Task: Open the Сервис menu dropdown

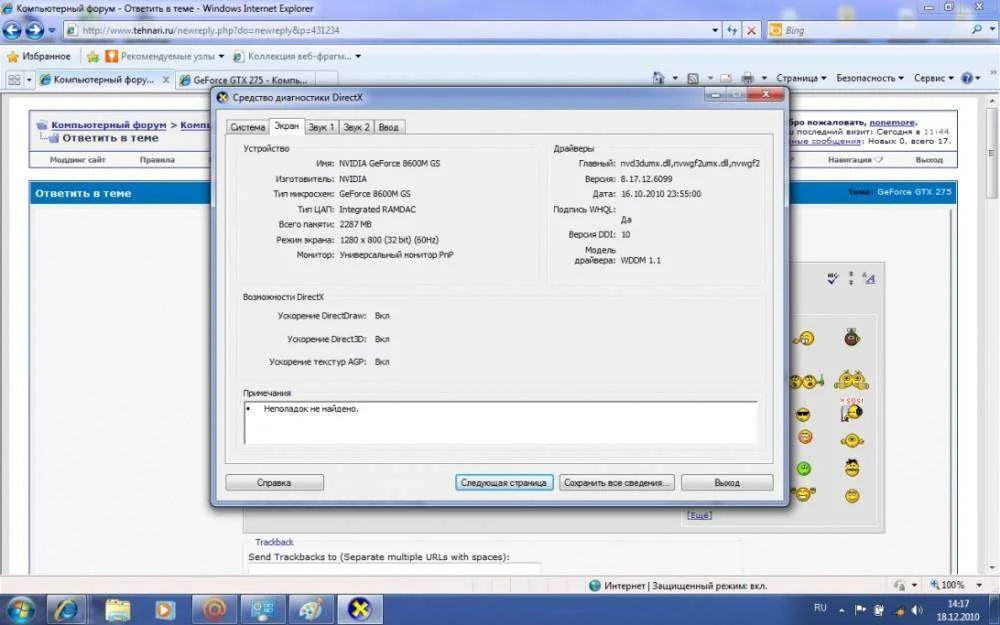Action: click(x=933, y=78)
